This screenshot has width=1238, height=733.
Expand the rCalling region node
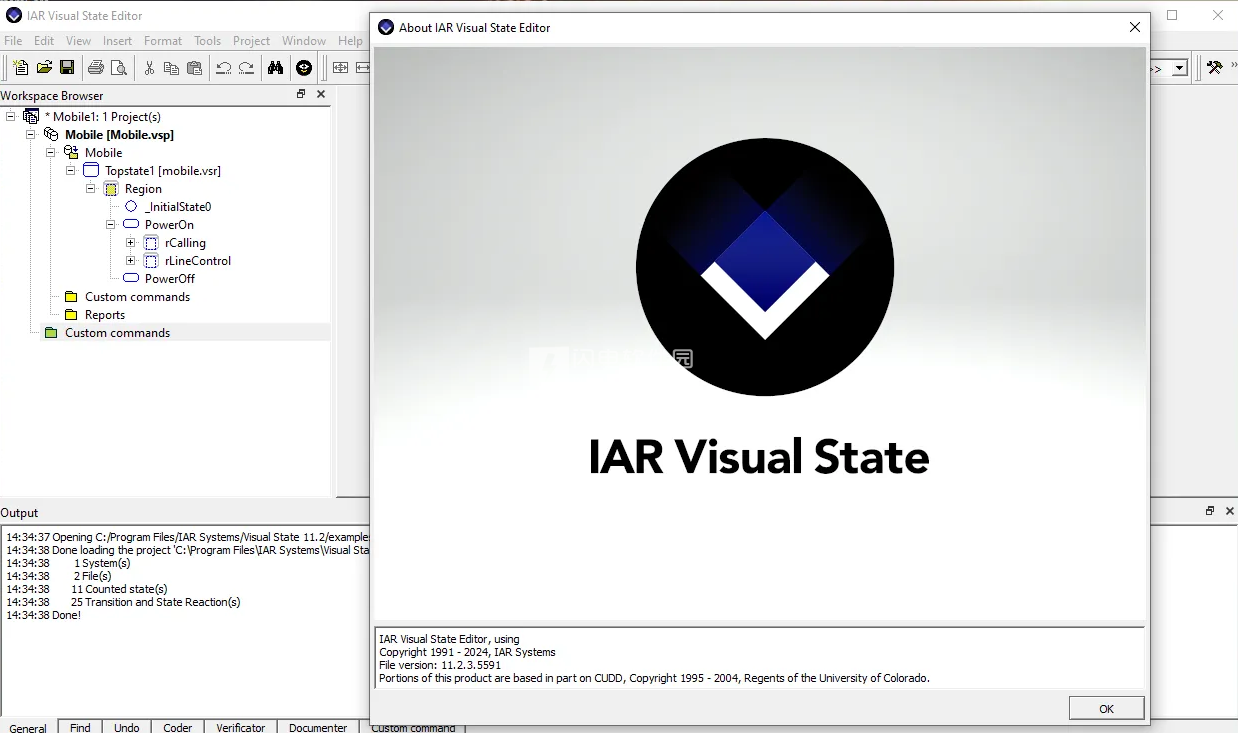(x=130, y=243)
